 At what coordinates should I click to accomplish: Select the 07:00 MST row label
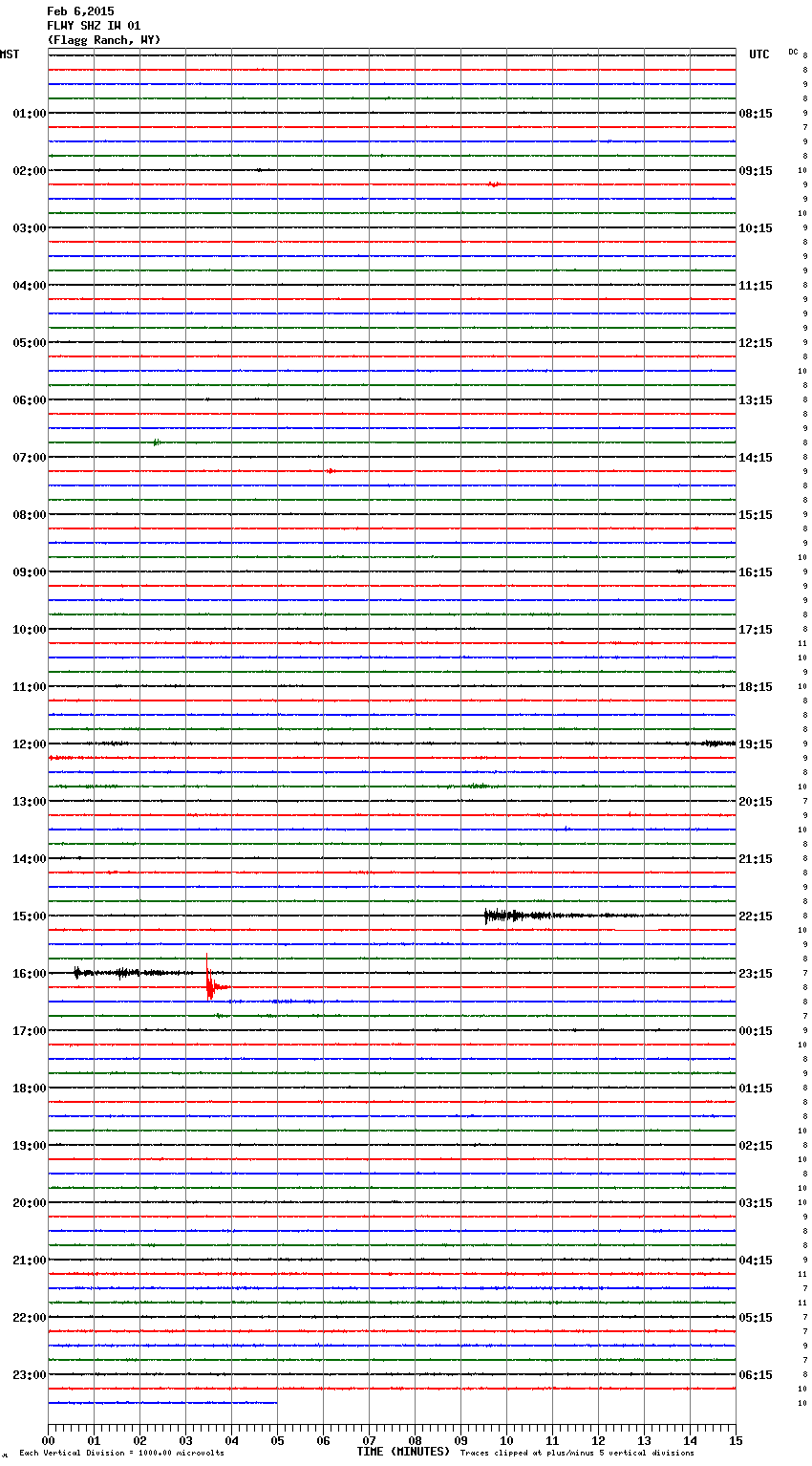point(29,458)
